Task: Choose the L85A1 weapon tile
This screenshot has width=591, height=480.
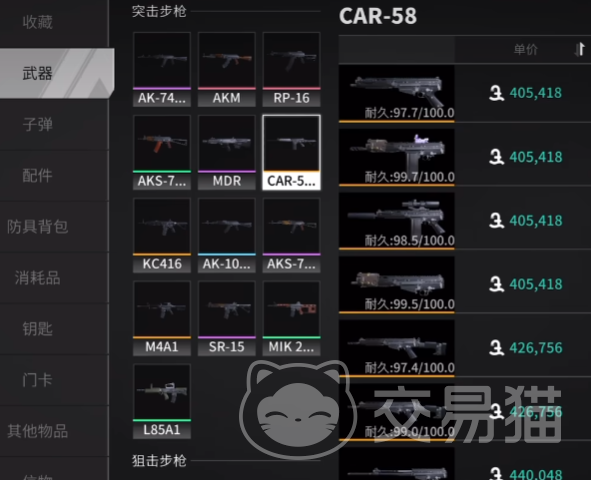Action: [162, 401]
